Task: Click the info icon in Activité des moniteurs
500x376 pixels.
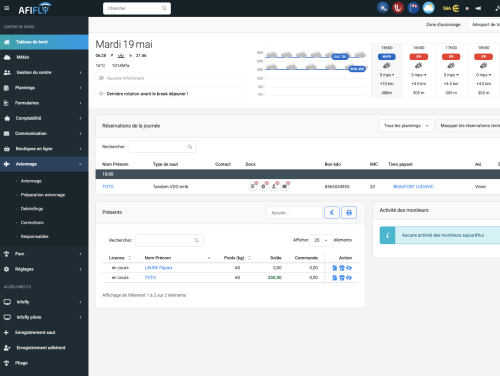Action: coord(387,235)
